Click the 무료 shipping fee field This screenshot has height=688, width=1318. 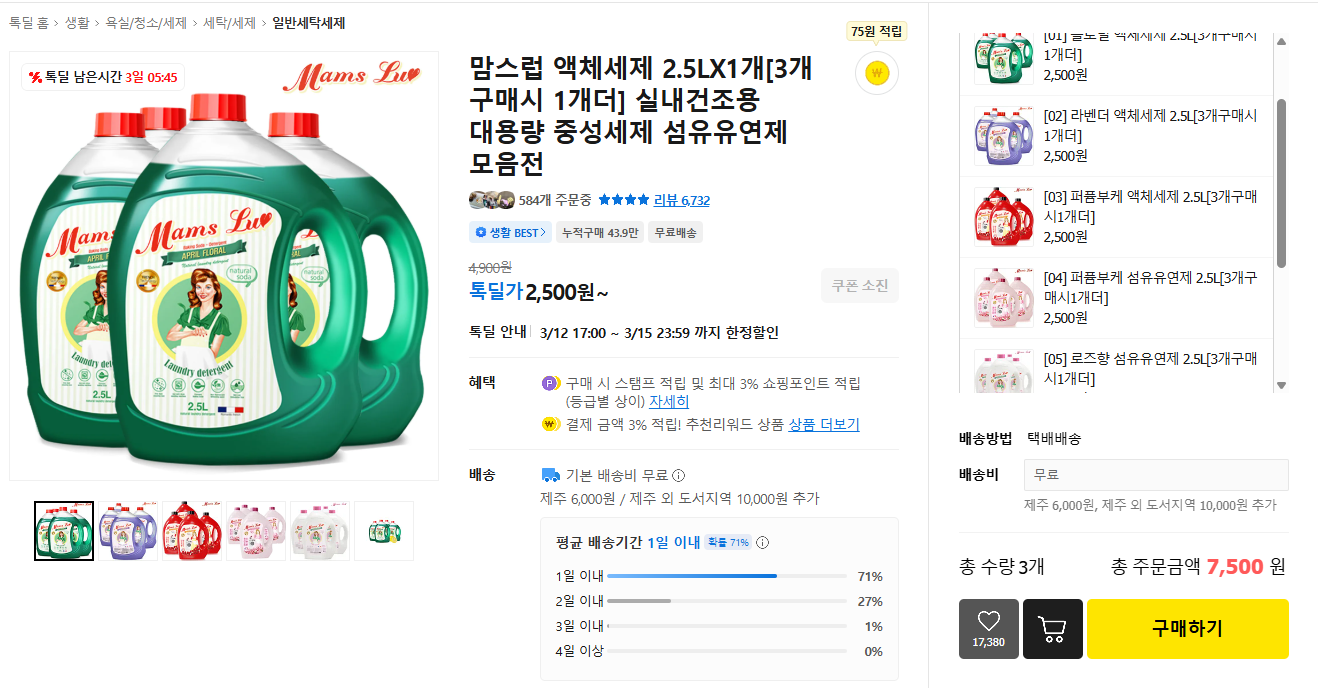point(1155,475)
